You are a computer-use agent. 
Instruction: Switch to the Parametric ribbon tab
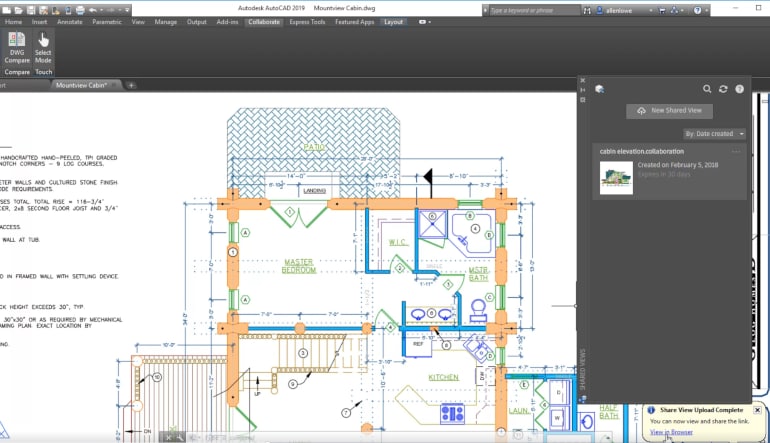pos(107,22)
